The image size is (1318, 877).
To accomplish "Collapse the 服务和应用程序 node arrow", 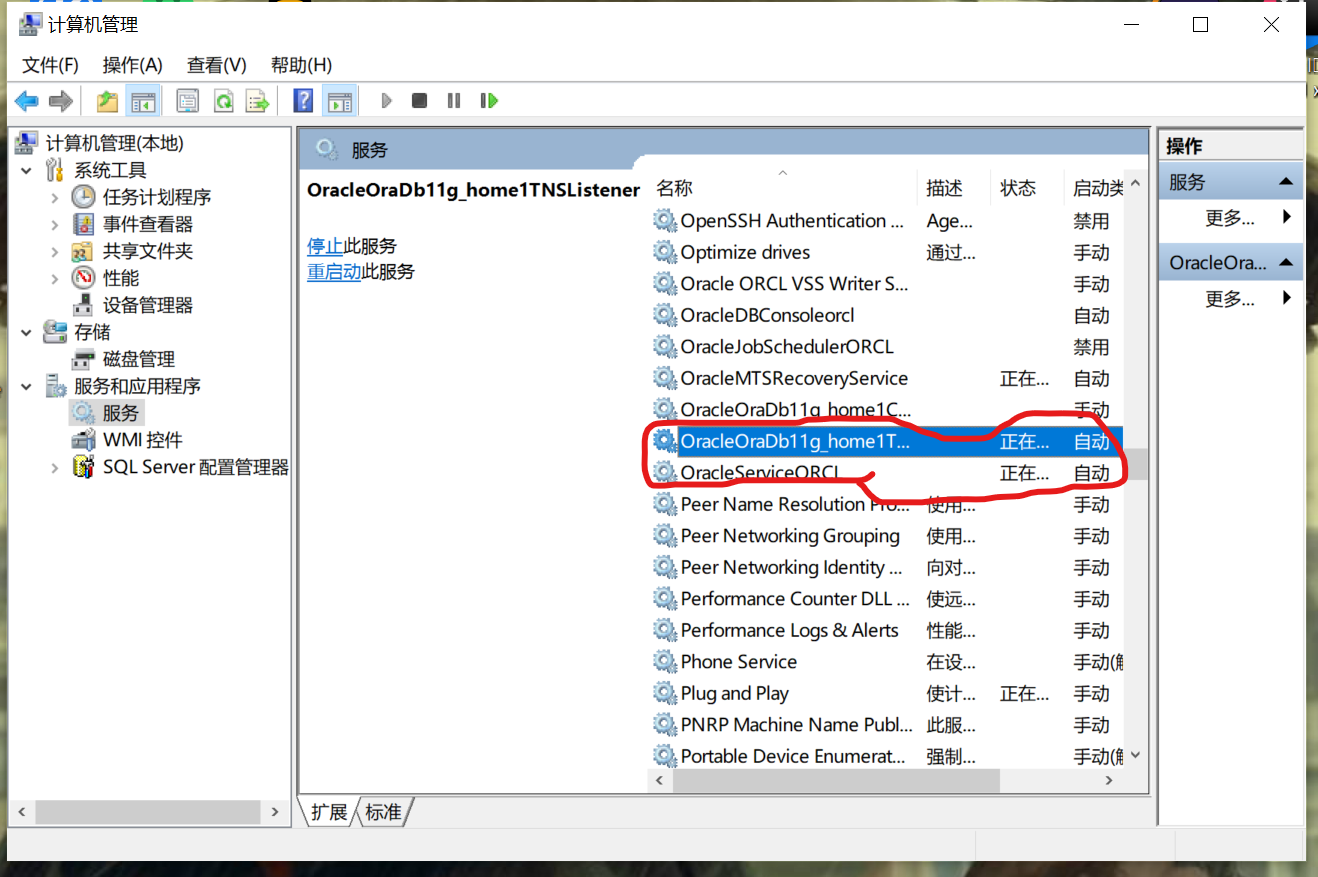I will pos(27,387).
